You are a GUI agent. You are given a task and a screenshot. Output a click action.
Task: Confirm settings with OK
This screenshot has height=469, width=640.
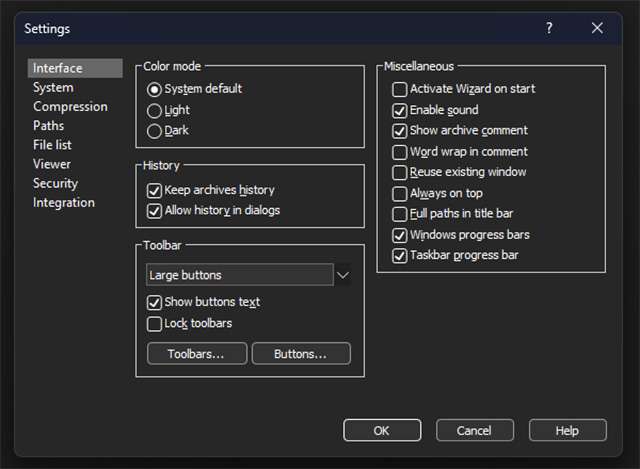pyautogui.click(x=382, y=430)
